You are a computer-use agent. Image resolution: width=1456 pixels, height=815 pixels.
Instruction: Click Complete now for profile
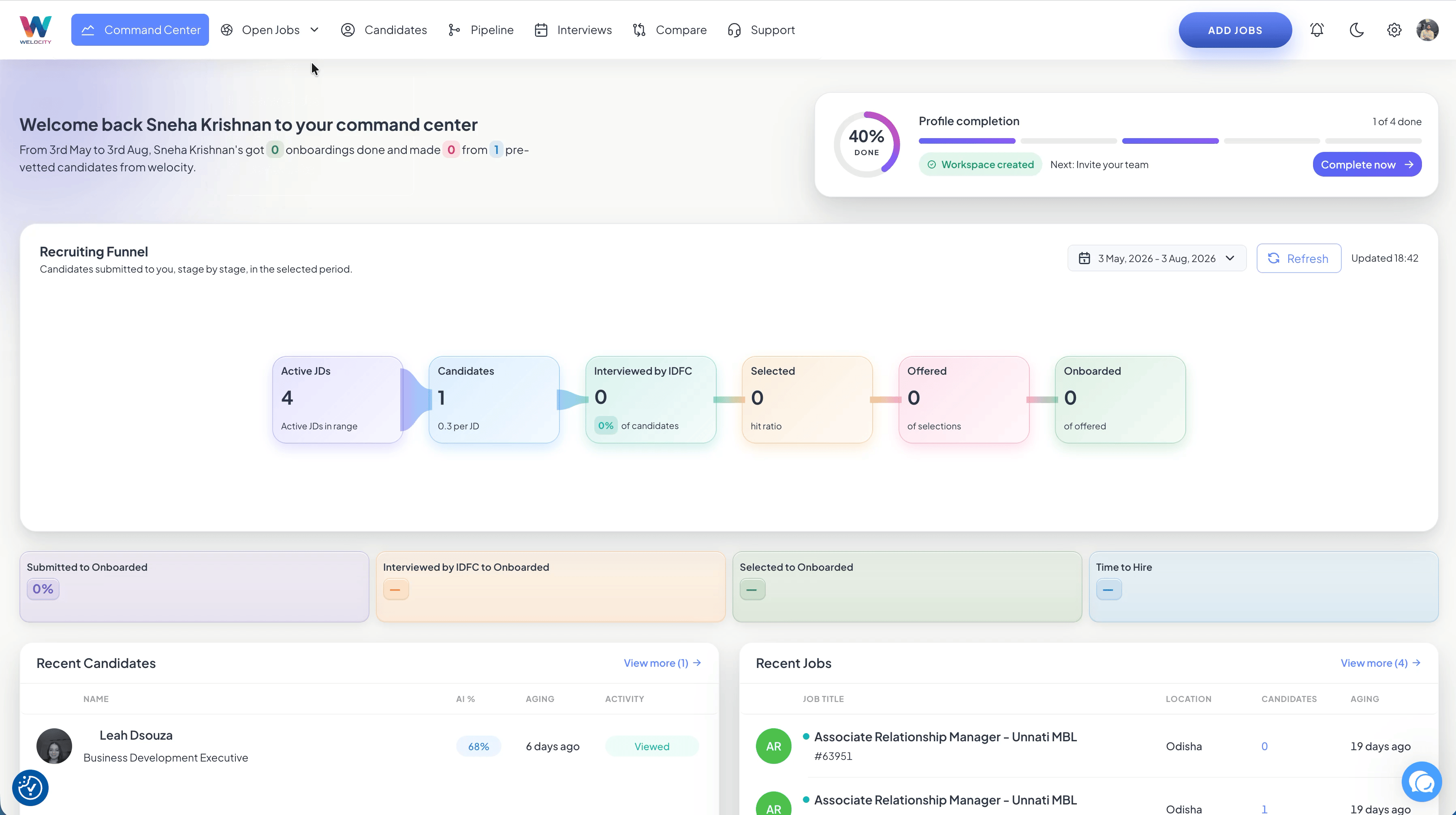click(1367, 164)
